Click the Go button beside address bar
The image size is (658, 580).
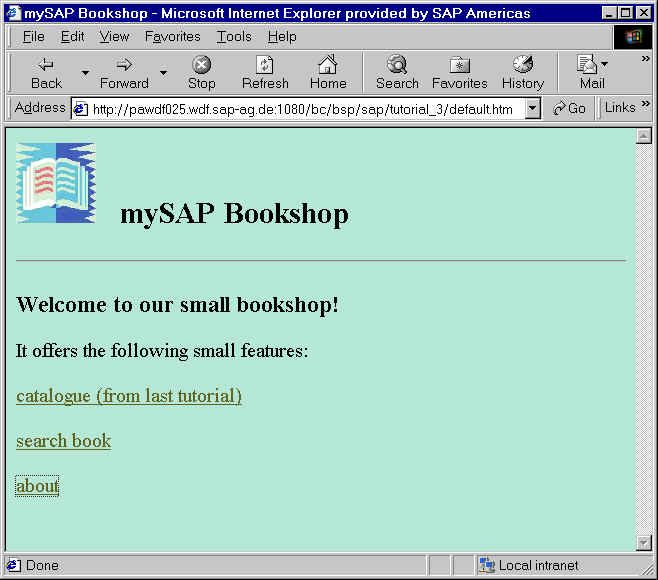pyautogui.click(x=570, y=108)
